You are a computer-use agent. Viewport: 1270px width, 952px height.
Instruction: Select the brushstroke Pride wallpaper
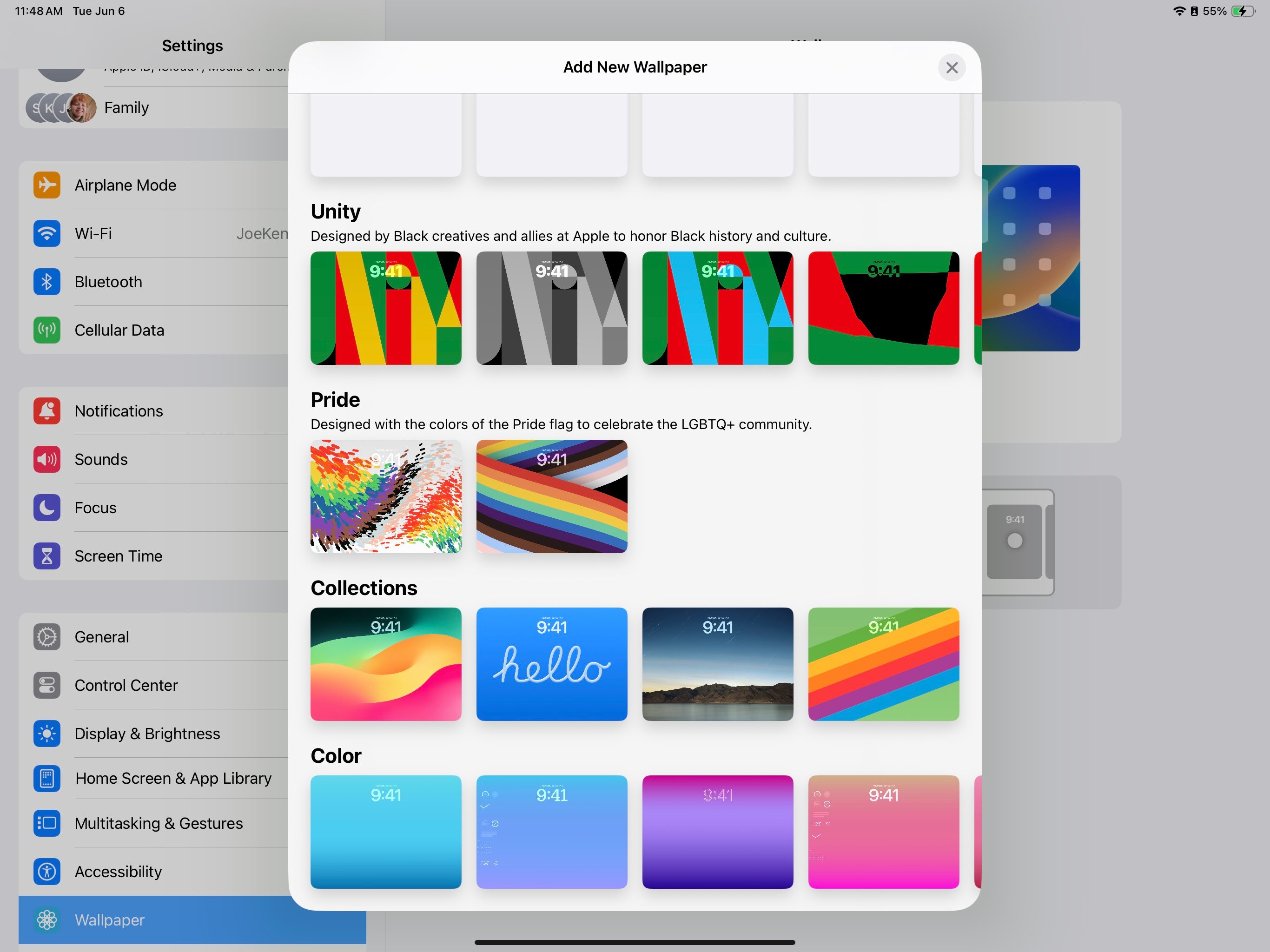tap(386, 496)
